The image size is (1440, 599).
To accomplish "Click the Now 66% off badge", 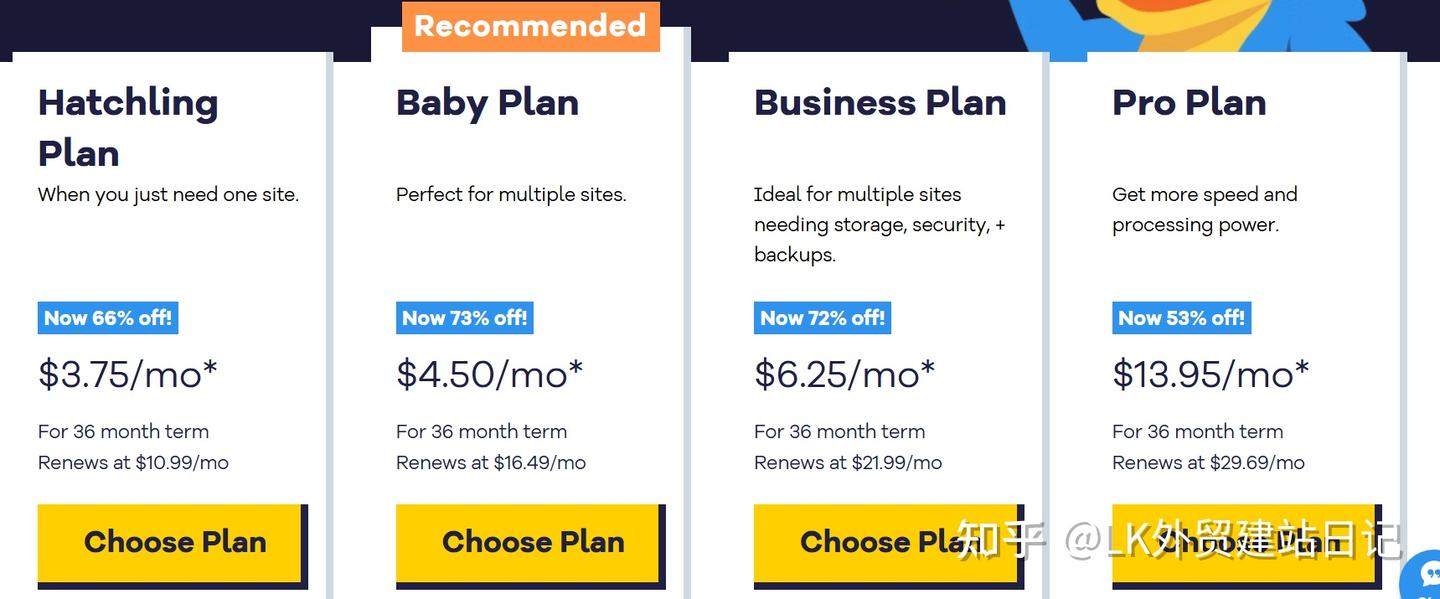I will tap(108, 318).
